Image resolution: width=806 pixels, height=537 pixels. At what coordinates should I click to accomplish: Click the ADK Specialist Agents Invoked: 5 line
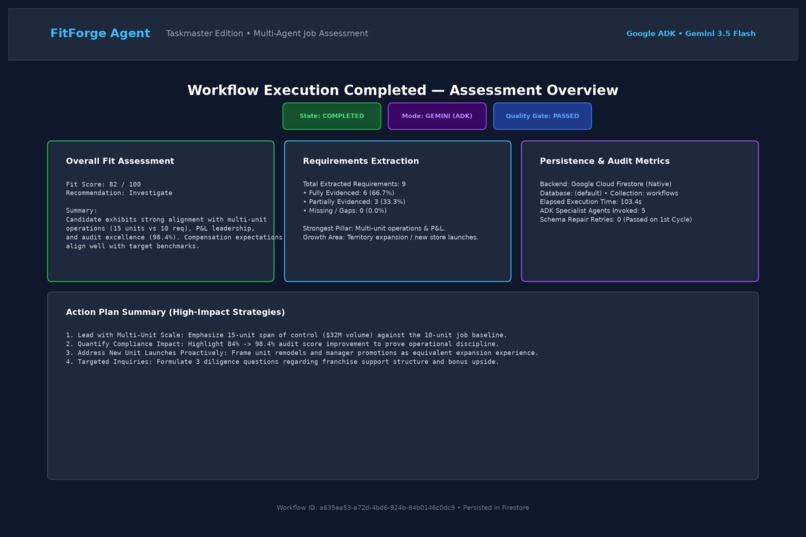(x=592, y=211)
